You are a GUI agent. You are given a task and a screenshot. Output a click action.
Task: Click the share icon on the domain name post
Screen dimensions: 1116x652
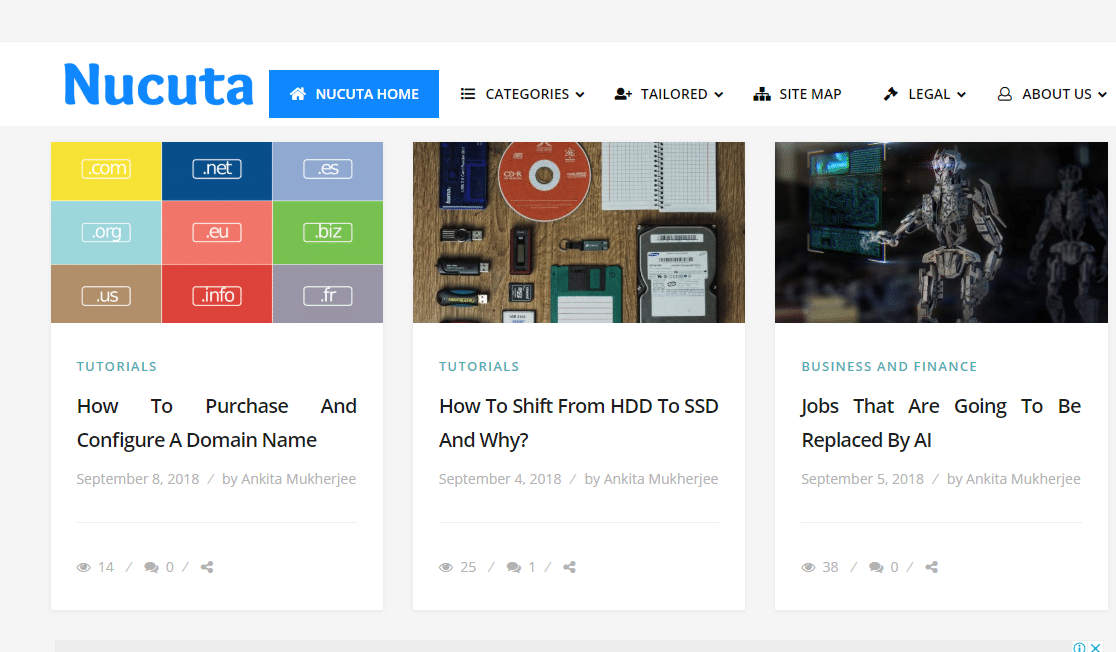207,567
